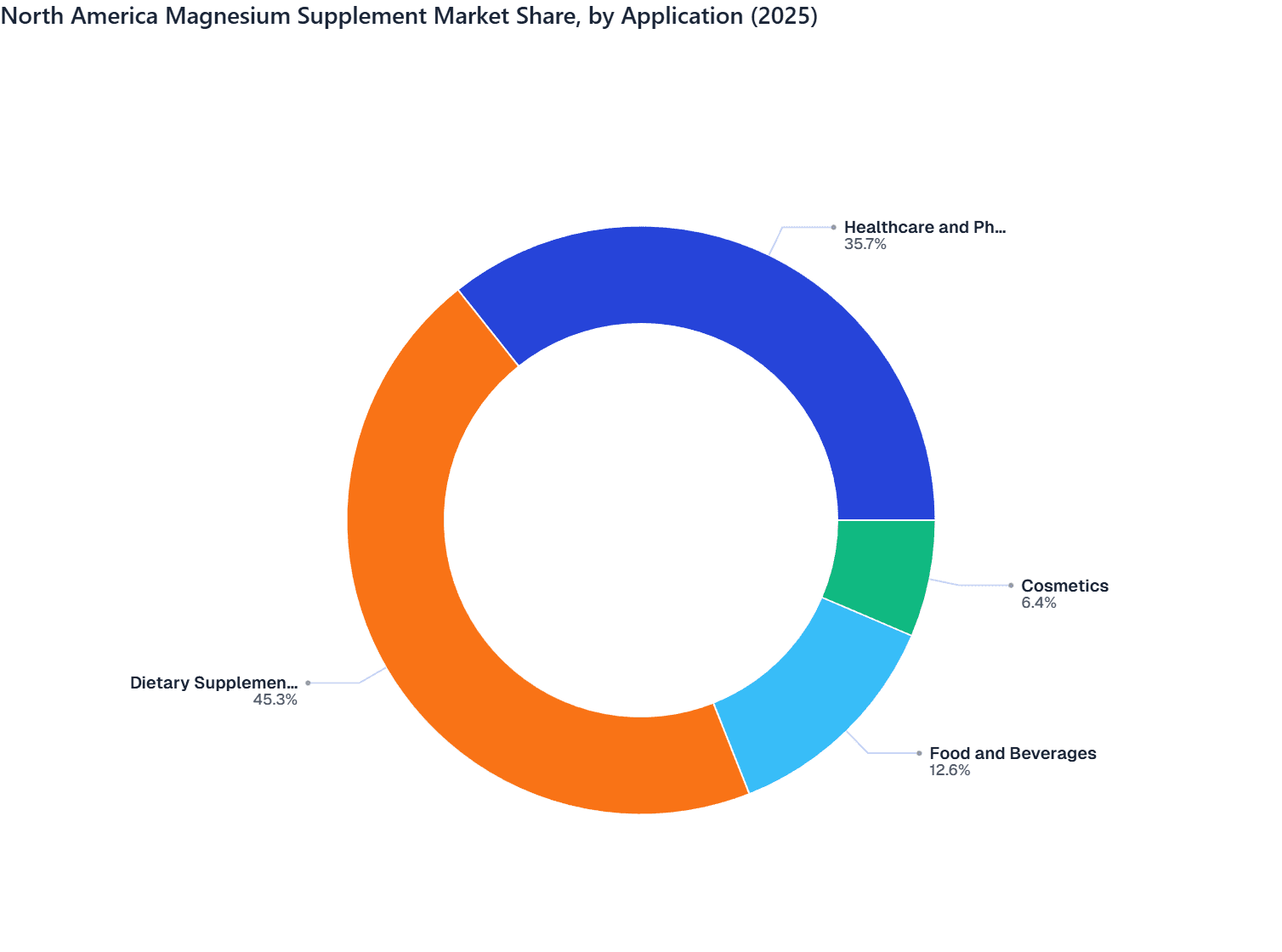Click the 35.7% percentage value
This screenshot has width=1282, height=952.
[x=865, y=246]
